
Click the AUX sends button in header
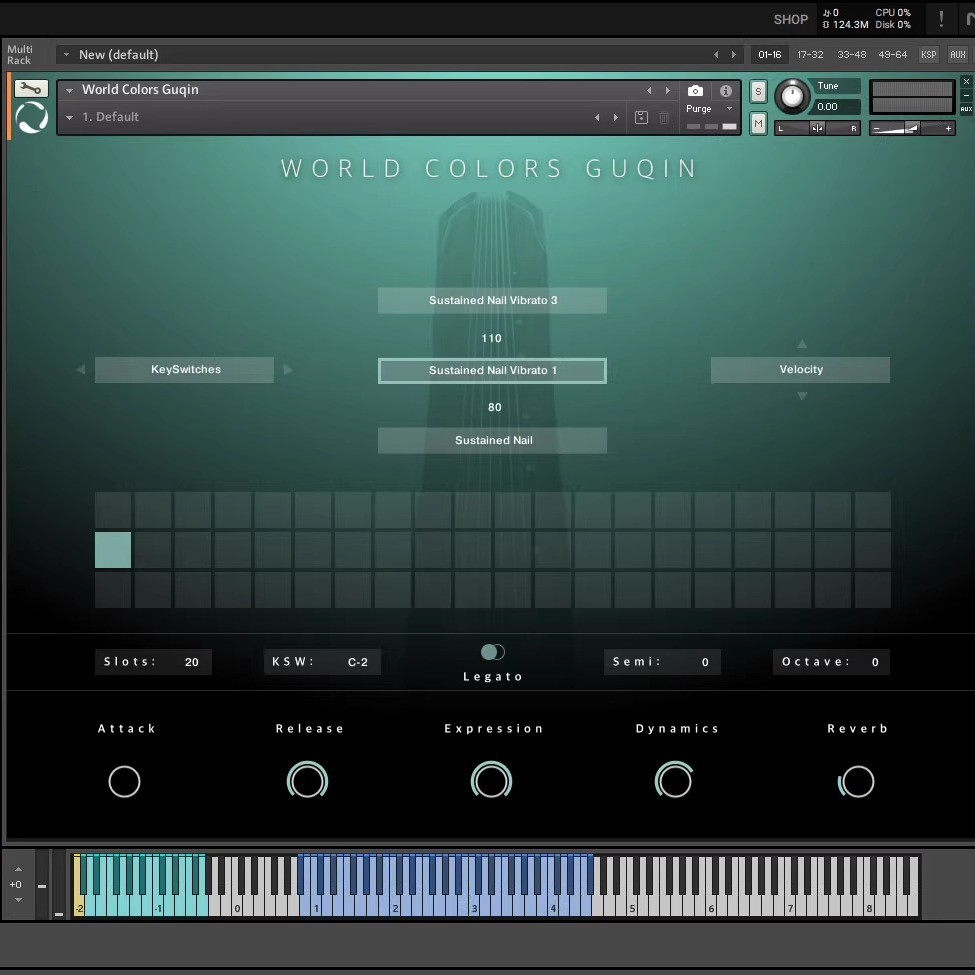pyautogui.click(x=957, y=55)
